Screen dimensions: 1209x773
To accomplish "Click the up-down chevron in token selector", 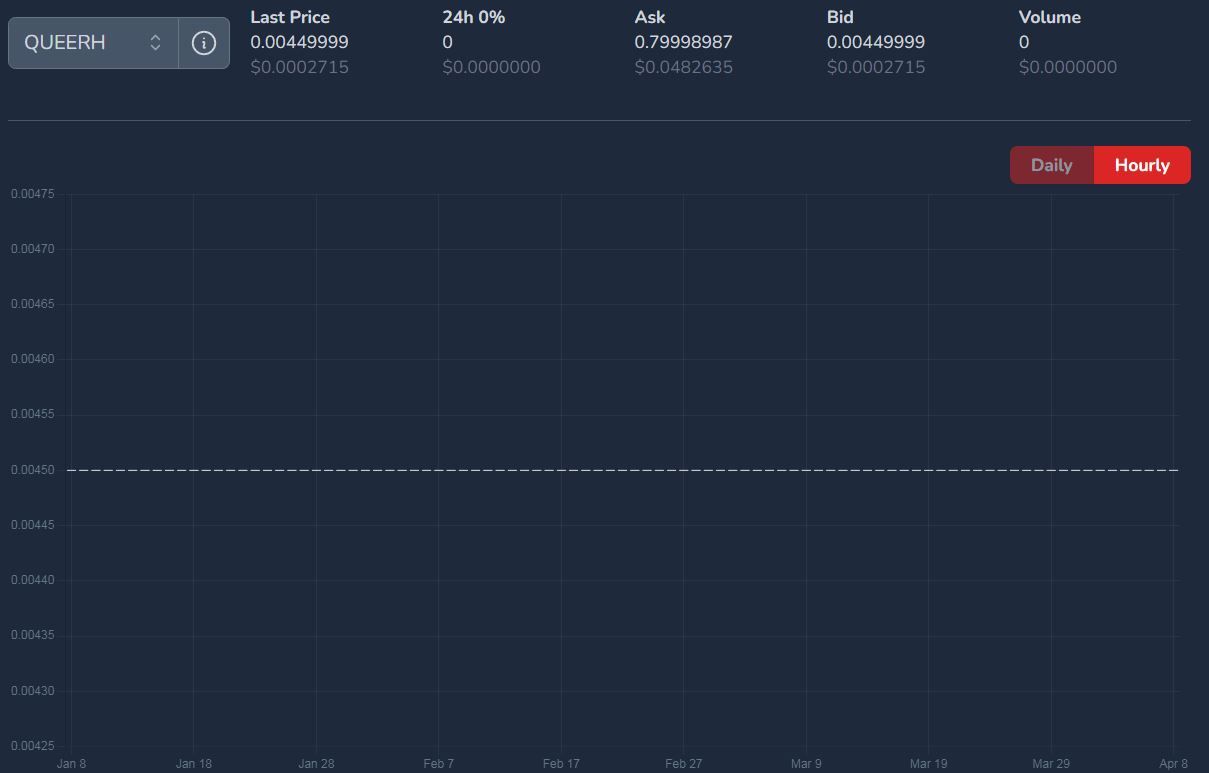I will point(155,43).
